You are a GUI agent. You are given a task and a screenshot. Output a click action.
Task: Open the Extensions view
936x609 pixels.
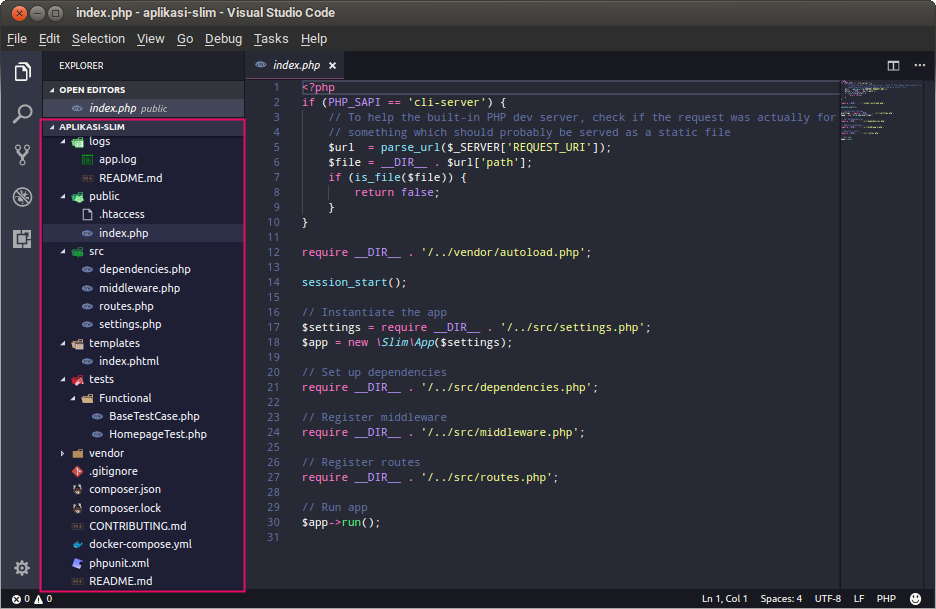pyautogui.click(x=22, y=238)
